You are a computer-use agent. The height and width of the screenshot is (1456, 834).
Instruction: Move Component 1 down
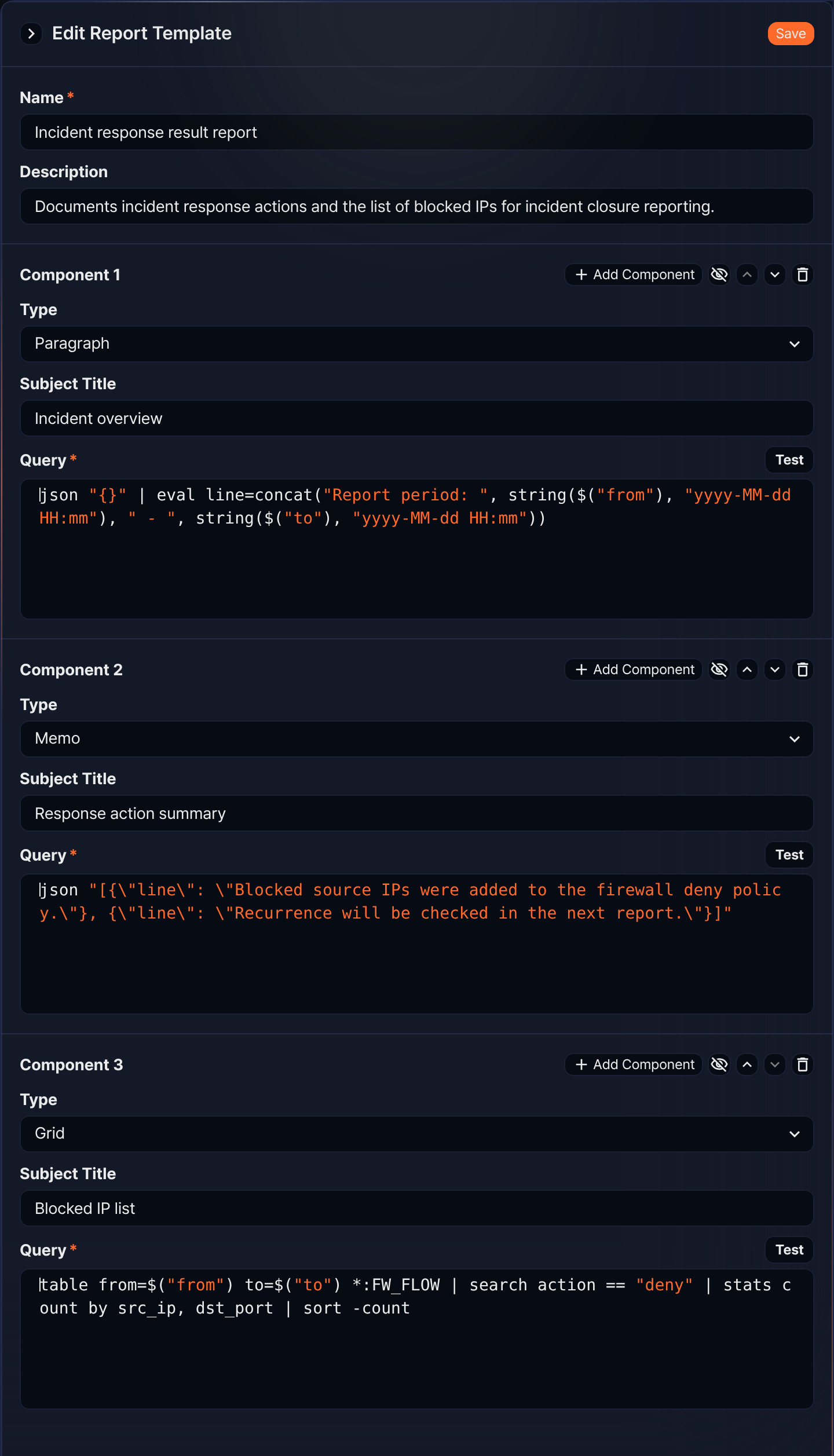(x=775, y=275)
